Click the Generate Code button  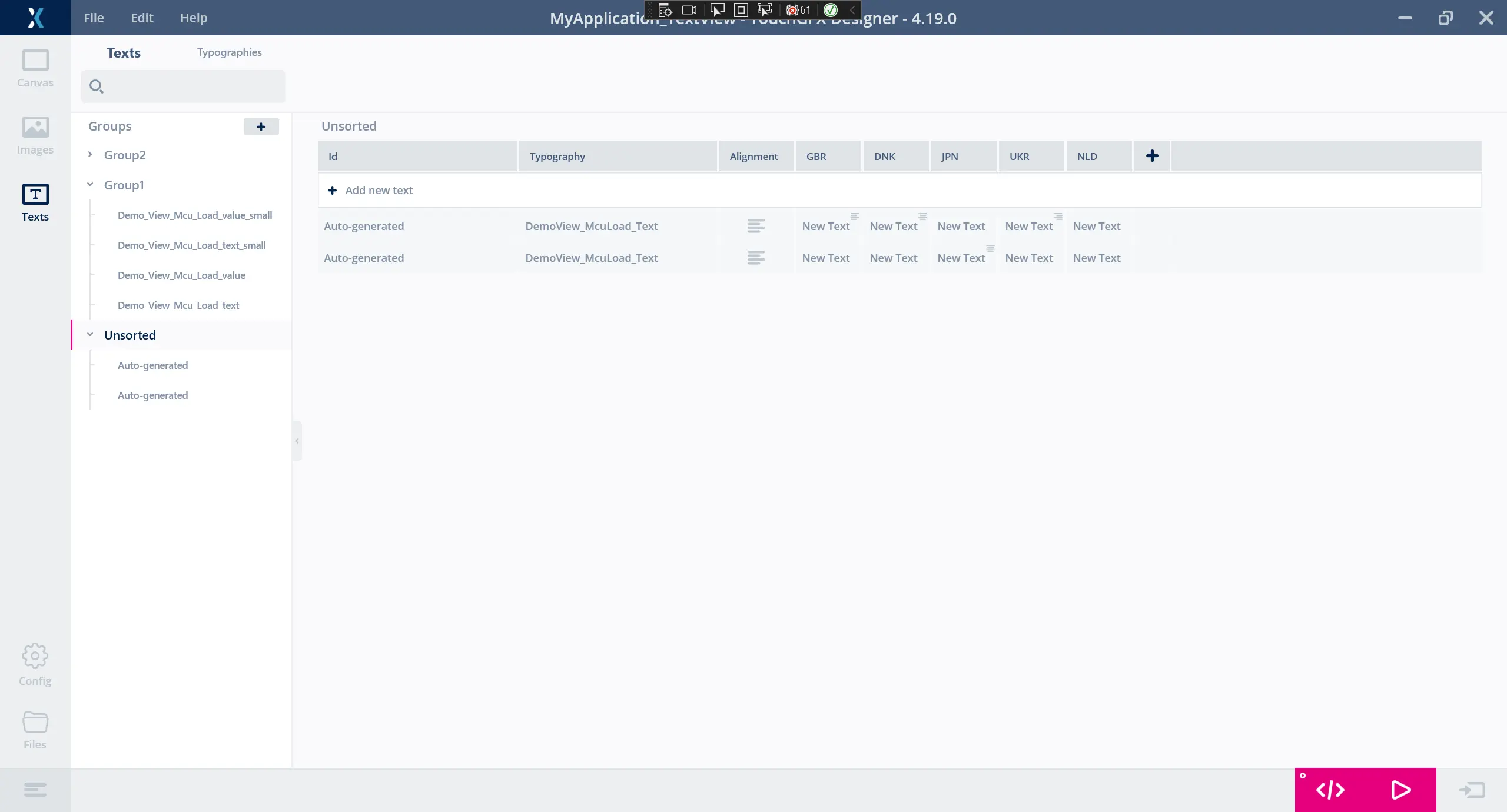[x=1330, y=790]
